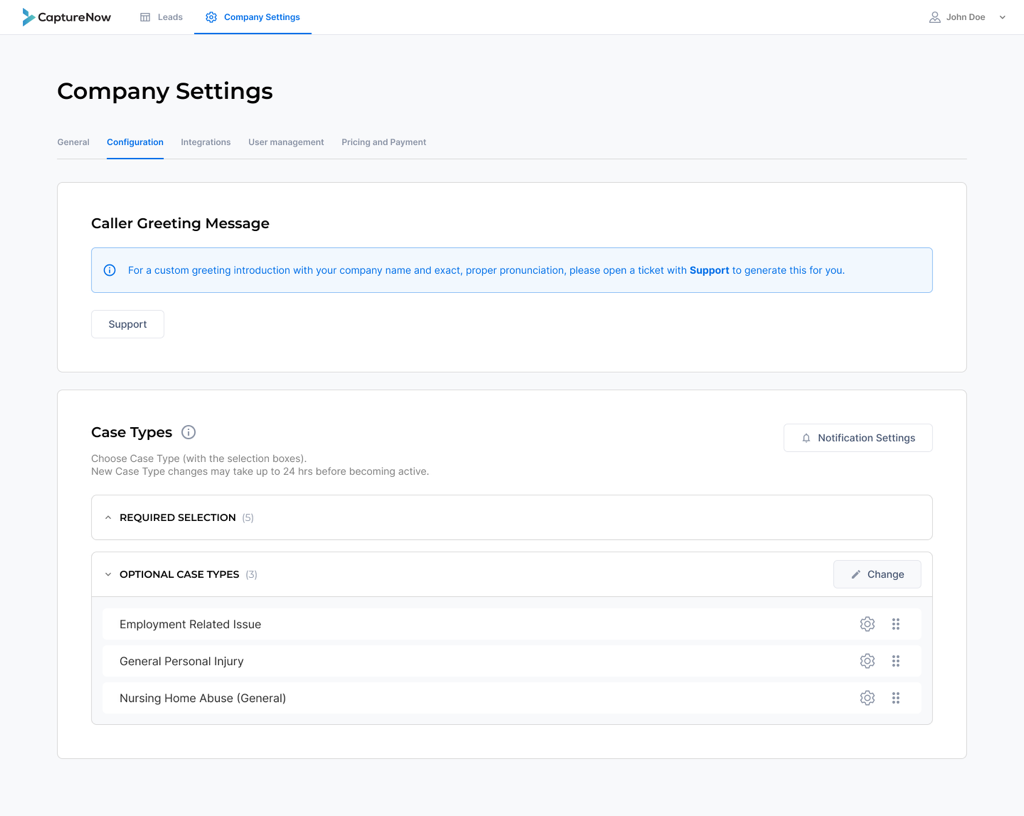This screenshot has width=1024, height=816.
Task: Open settings gear for Employment Related Issue
Action: click(867, 624)
